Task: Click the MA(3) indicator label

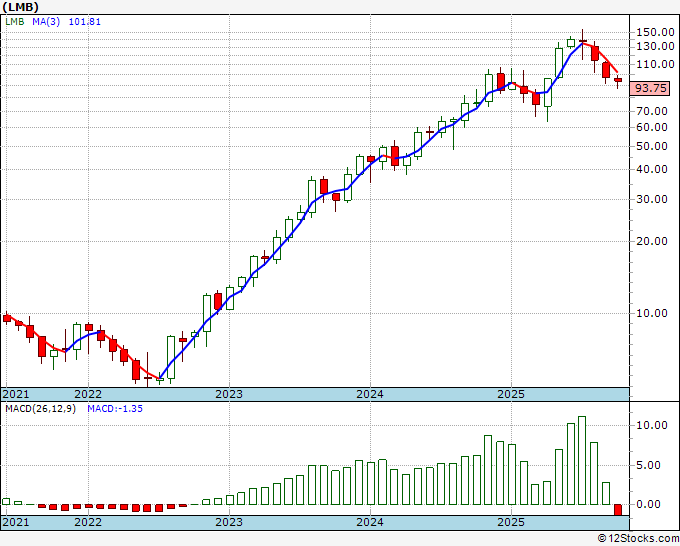Action: (46, 21)
